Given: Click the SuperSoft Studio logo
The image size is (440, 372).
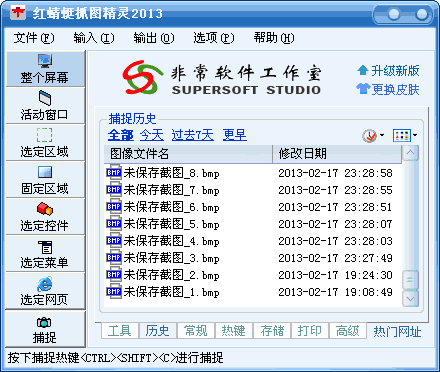Looking at the screenshot, I should 222,77.
